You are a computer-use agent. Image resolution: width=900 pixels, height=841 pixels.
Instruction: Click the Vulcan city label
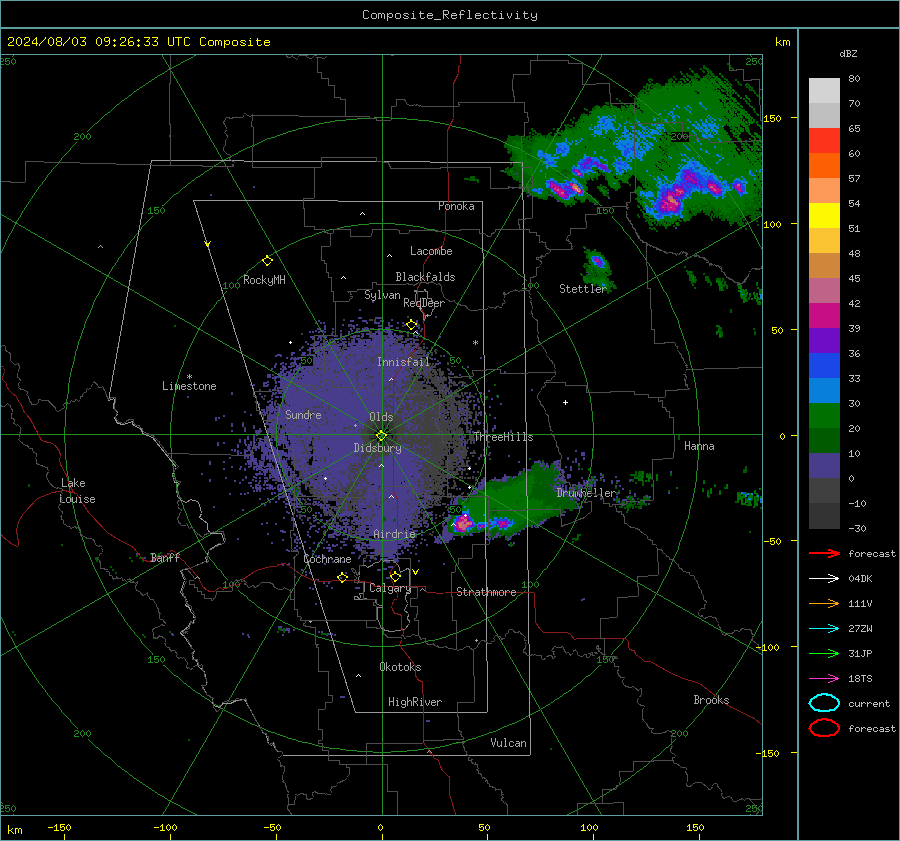click(x=508, y=743)
